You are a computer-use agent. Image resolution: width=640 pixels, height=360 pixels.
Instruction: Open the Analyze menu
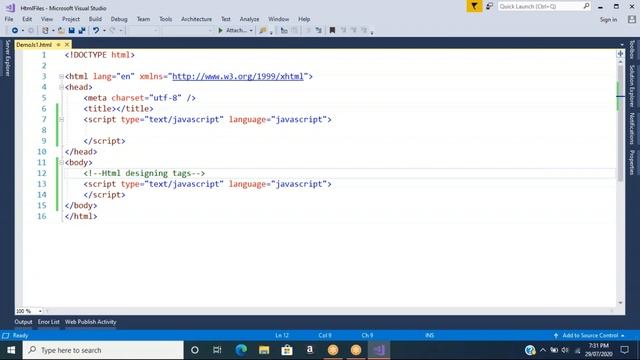point(249,19)
